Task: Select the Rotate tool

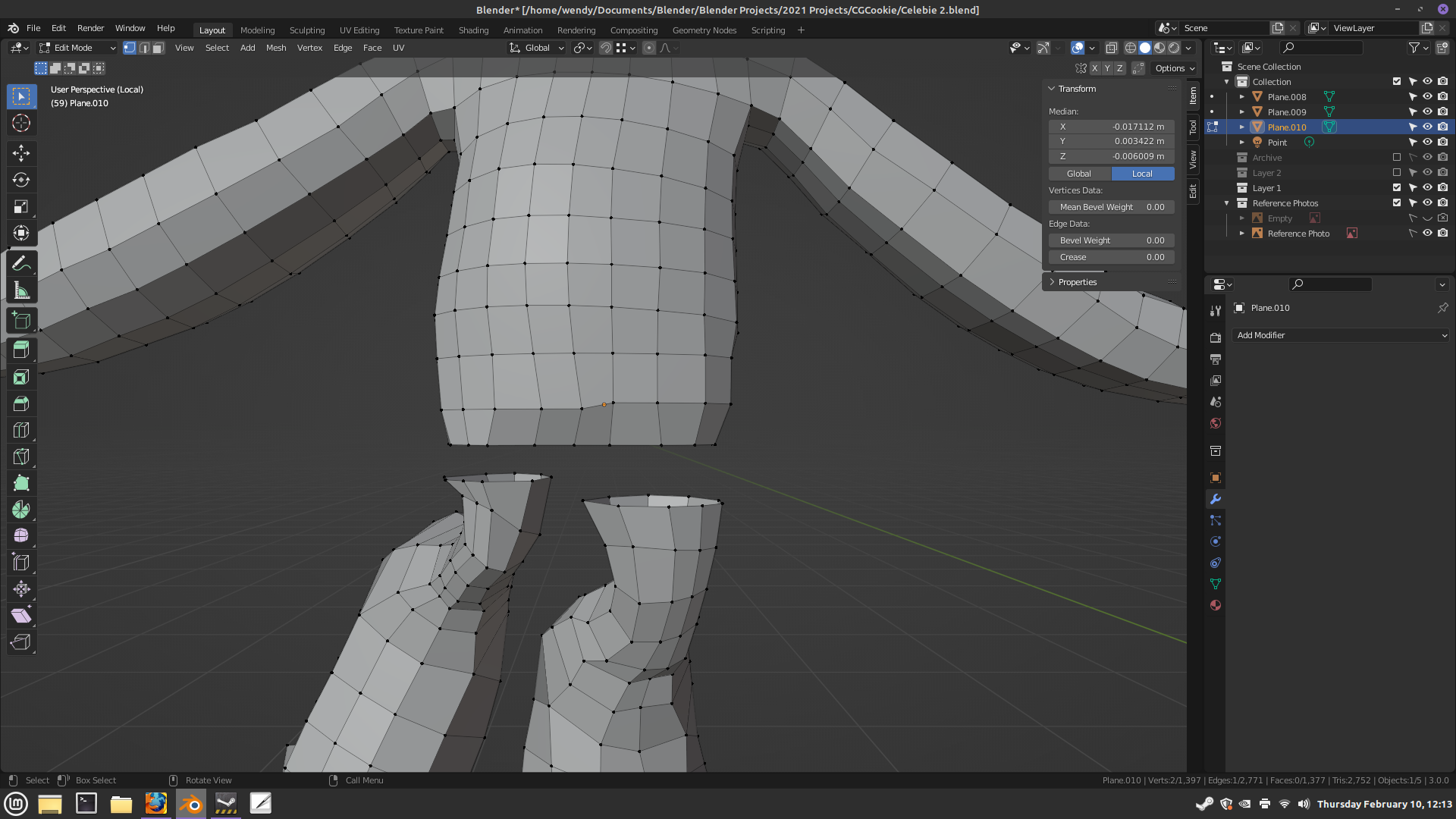Action: (x=21, y=180)
